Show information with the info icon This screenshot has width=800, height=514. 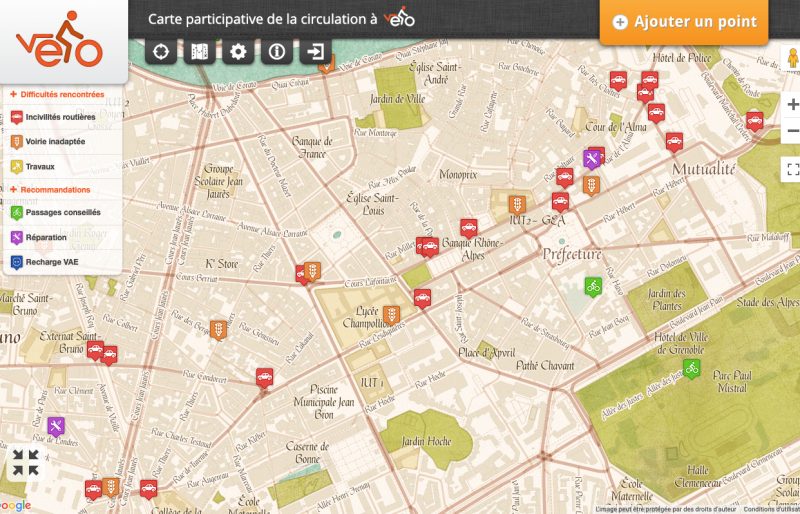pos(277,52)
